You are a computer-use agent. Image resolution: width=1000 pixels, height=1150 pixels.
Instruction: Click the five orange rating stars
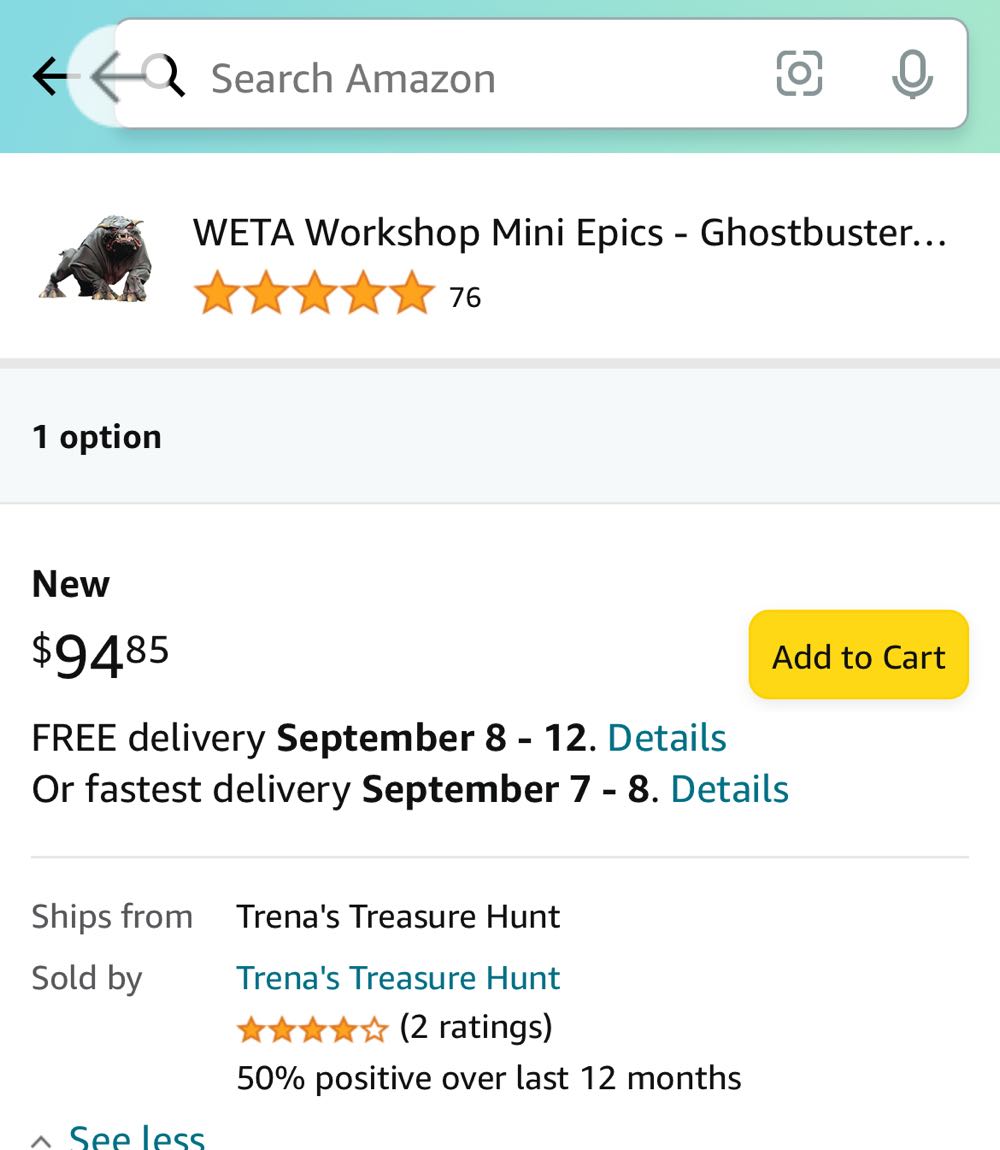(x=315, y=293)
